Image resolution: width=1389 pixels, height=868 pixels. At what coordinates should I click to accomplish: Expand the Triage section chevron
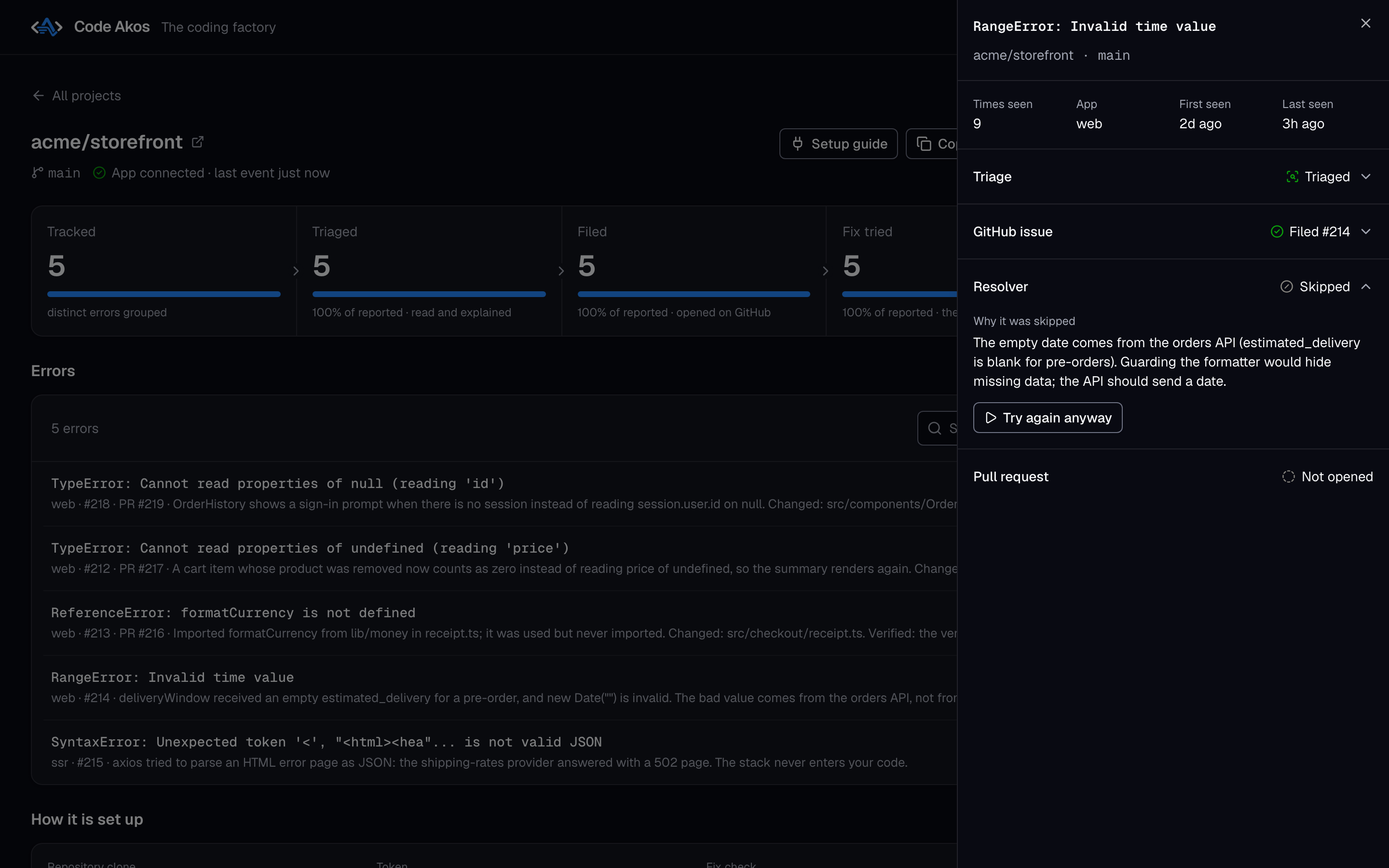pos(1365,177)
